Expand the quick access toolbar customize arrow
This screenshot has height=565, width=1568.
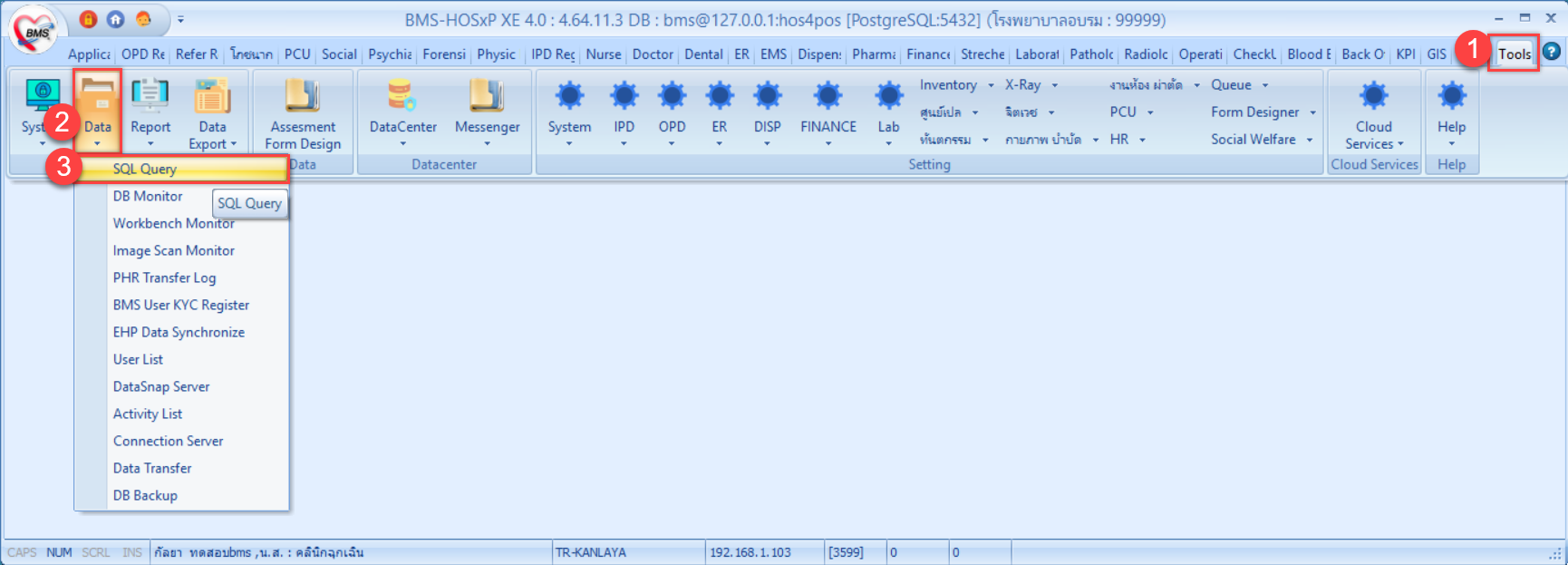pyautogui.click(x=180, y=19)
